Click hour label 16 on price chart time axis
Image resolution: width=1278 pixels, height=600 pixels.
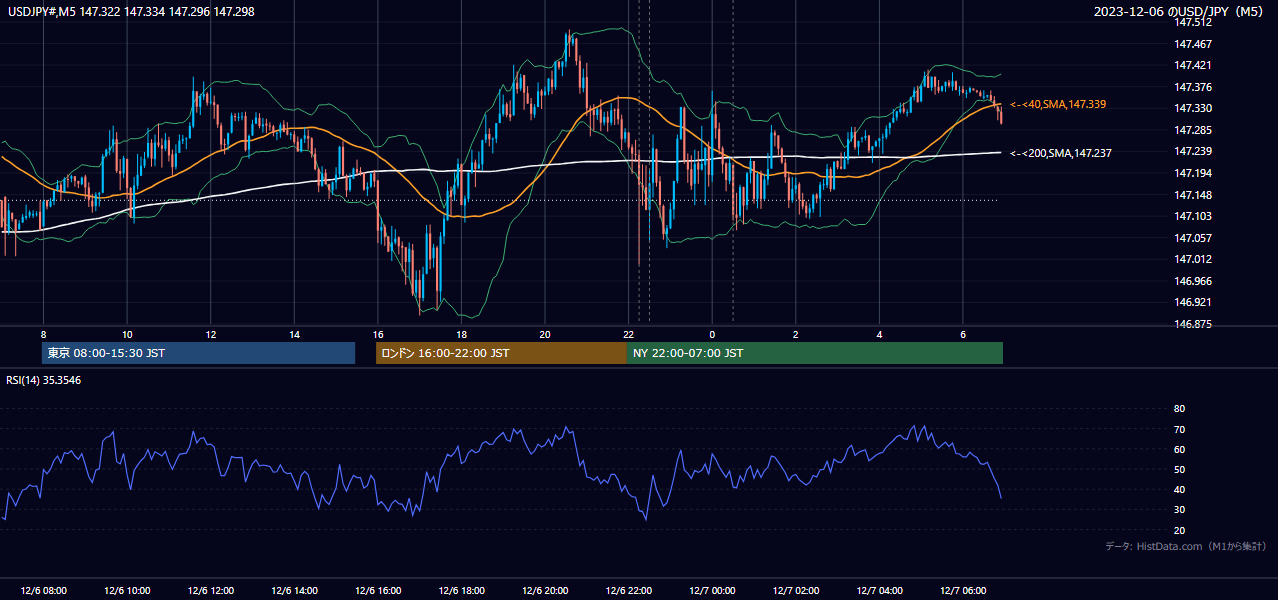[378, 334]
